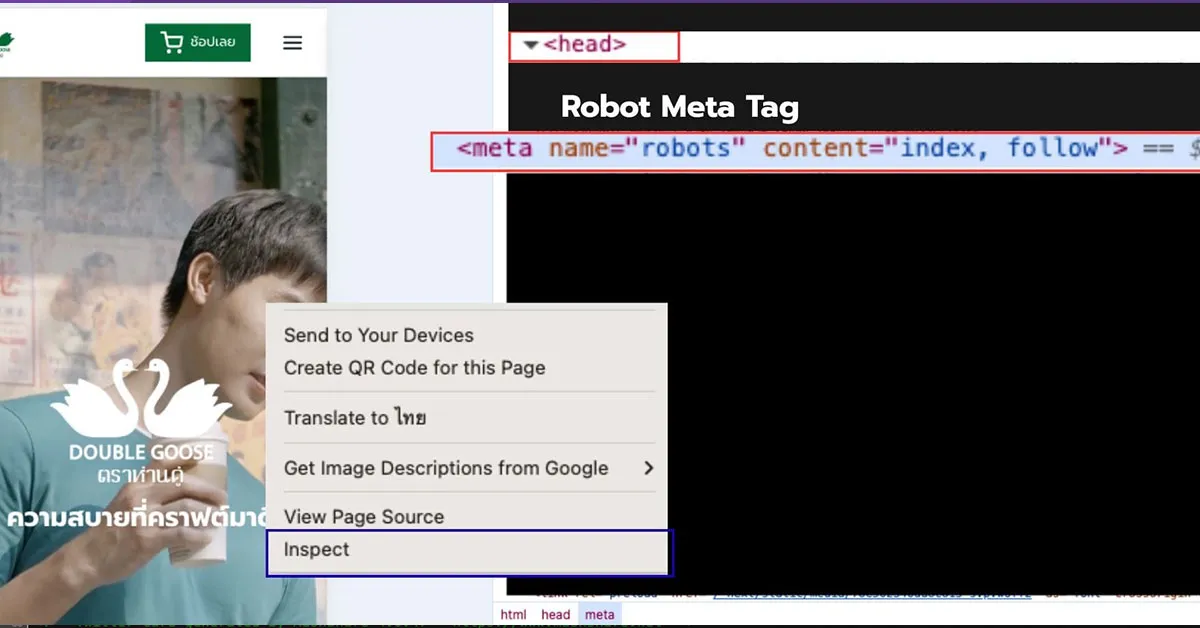Choose Translate to ไทย option
This screenshot has width=1200, height=628.
pos(355,418)
